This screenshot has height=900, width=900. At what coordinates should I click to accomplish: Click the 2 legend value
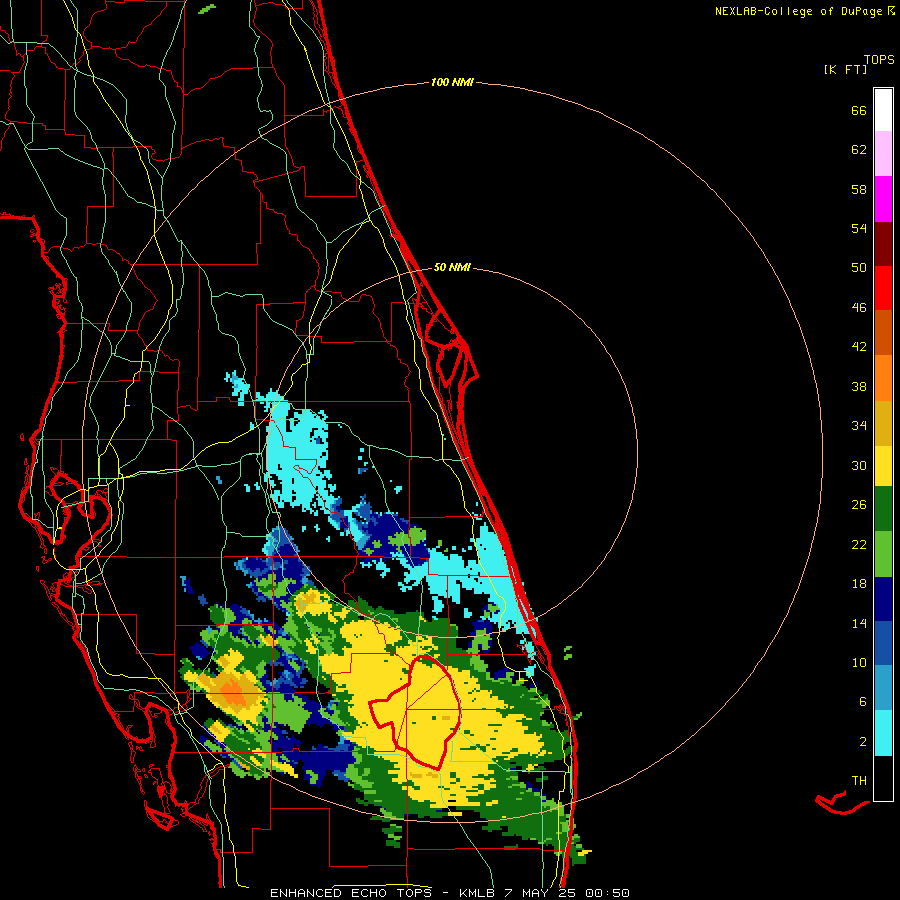pos(863,742)
